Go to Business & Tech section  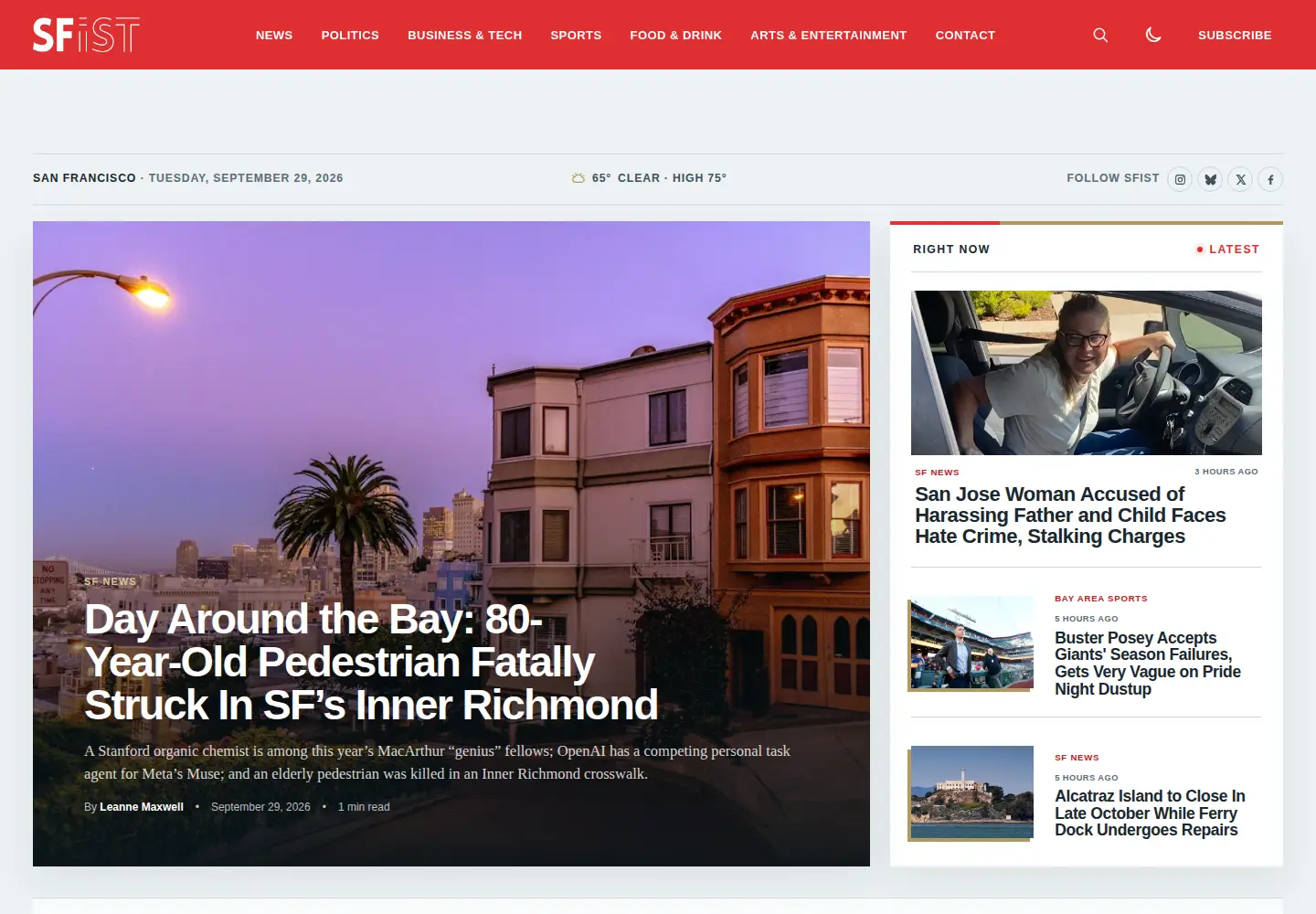point(464,35)
